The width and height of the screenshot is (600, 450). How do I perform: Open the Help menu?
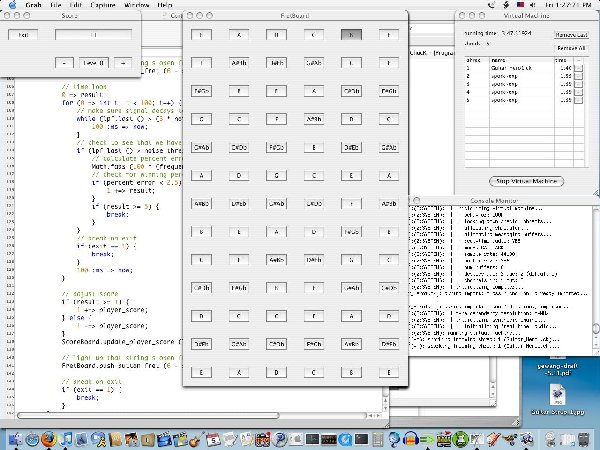[165, 5]
